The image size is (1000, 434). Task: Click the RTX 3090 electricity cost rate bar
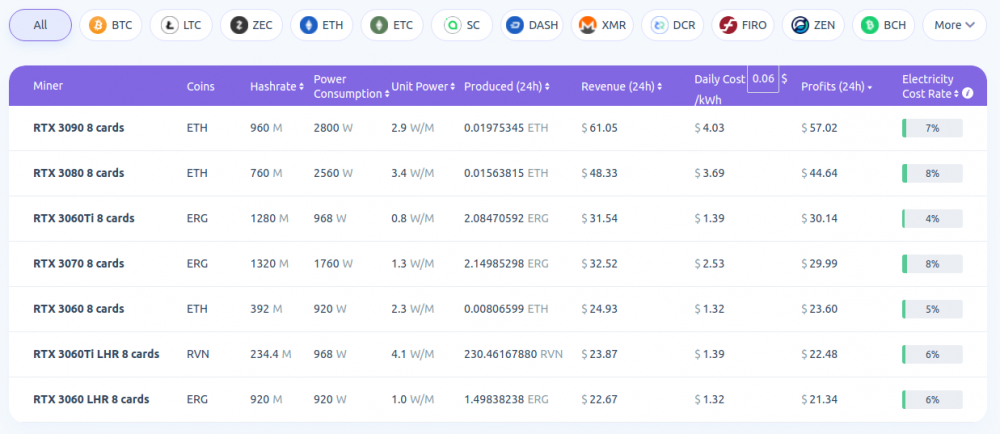pyautogui.click(x=932, y=128)
